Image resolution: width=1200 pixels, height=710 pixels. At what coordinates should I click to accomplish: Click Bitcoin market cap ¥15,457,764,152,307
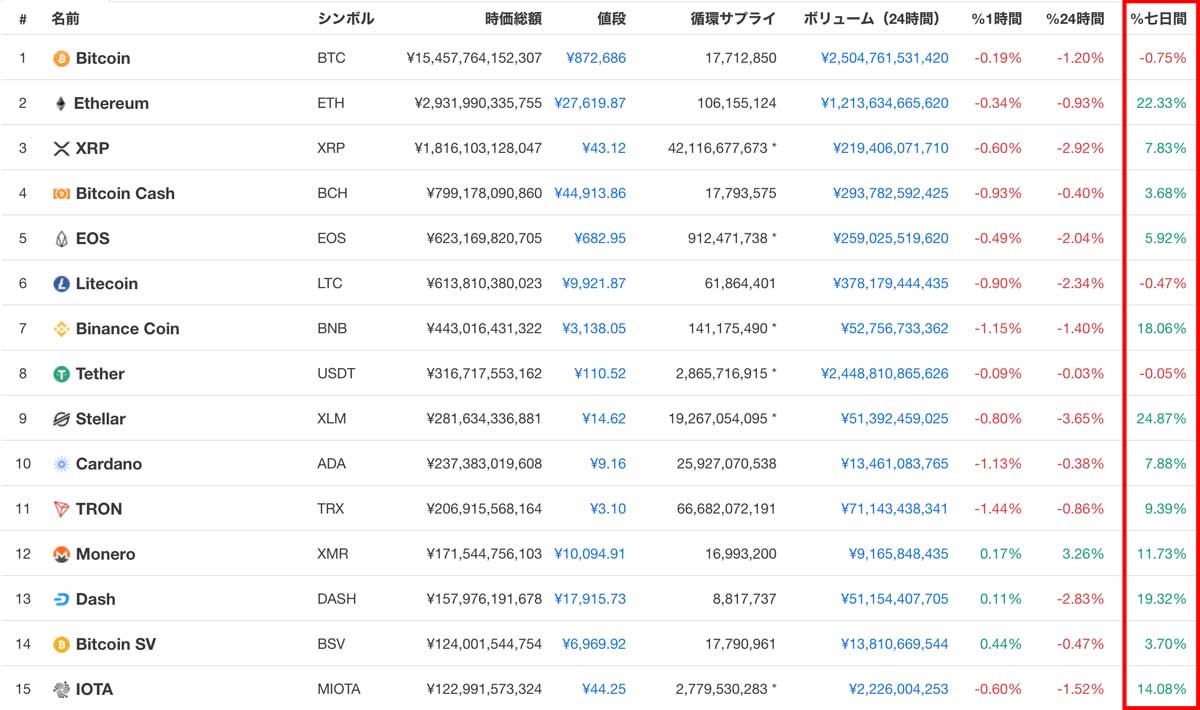474,58
